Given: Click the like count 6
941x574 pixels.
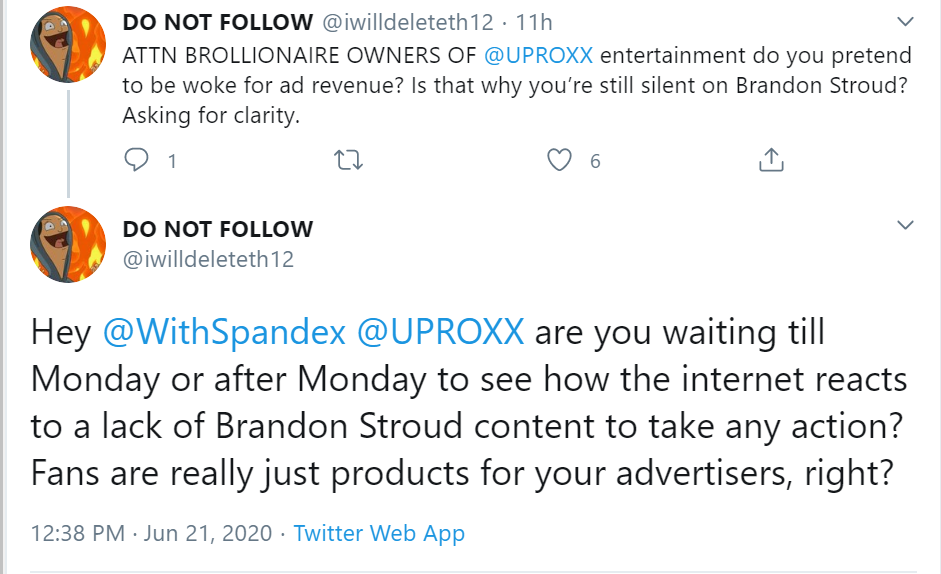Looking at the screenshot, I should pyautogui.click(x=595, y=161).
